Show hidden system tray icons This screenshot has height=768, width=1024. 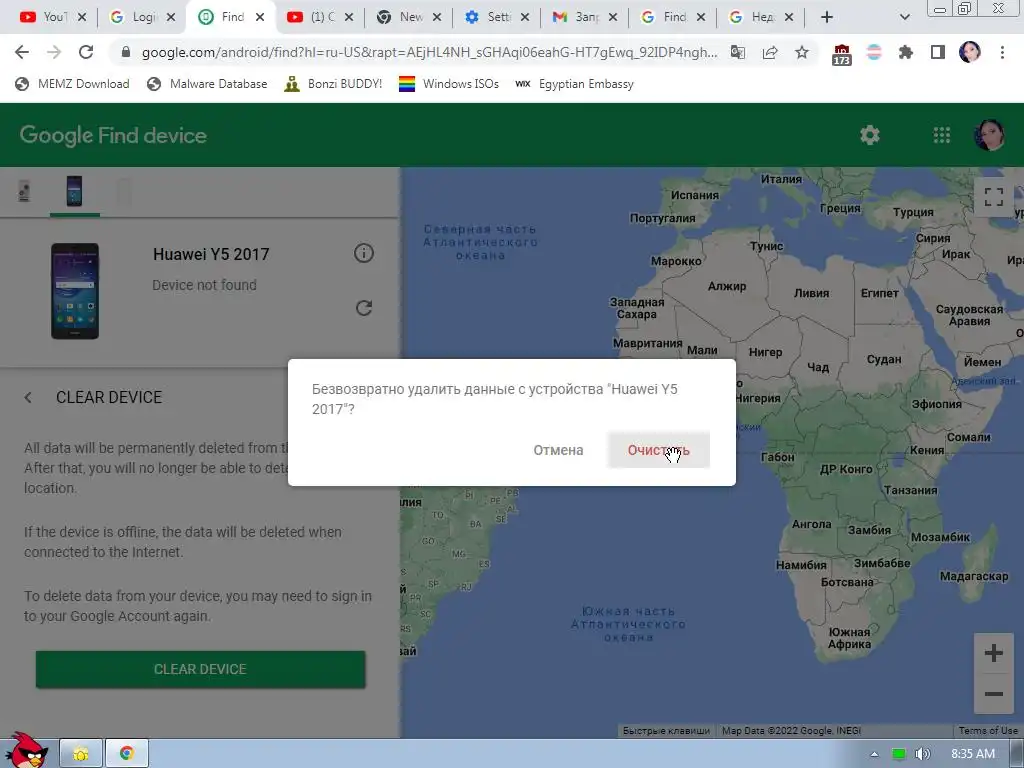point(874,754)
